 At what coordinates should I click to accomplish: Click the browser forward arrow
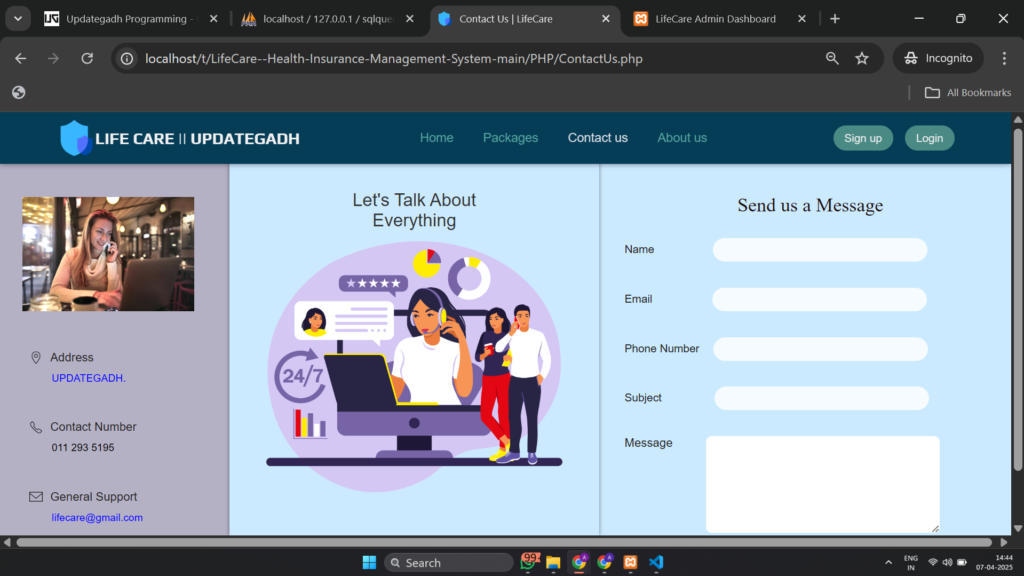coord(54,58)
